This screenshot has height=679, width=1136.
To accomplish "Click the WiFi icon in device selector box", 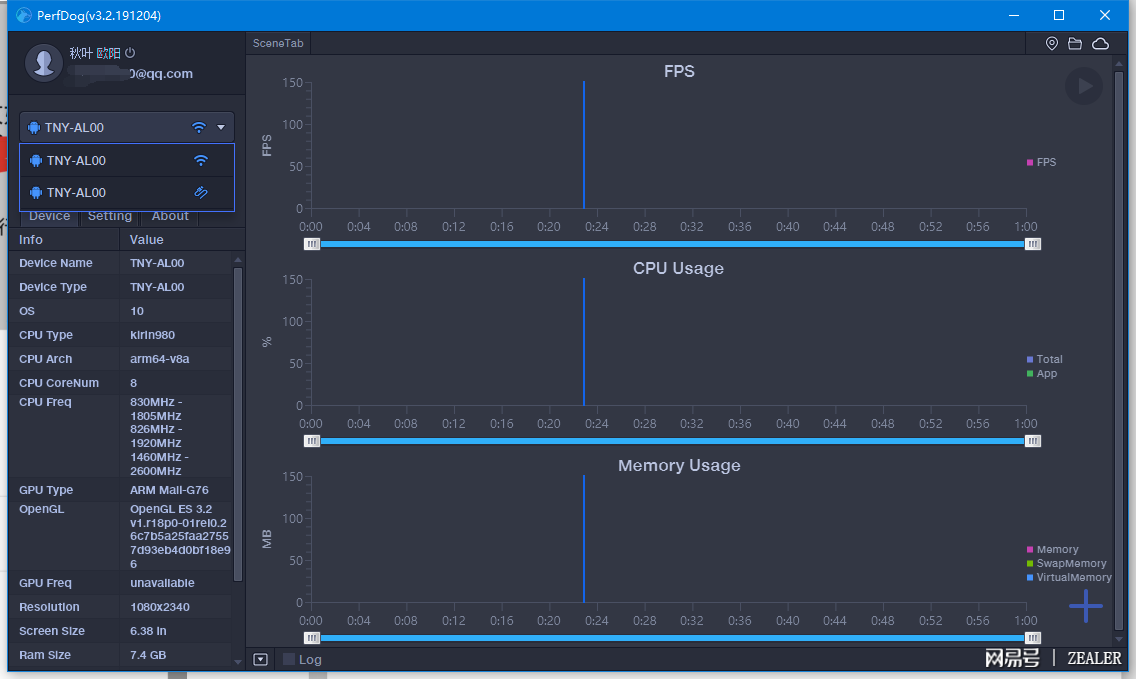I will [199, 128].
